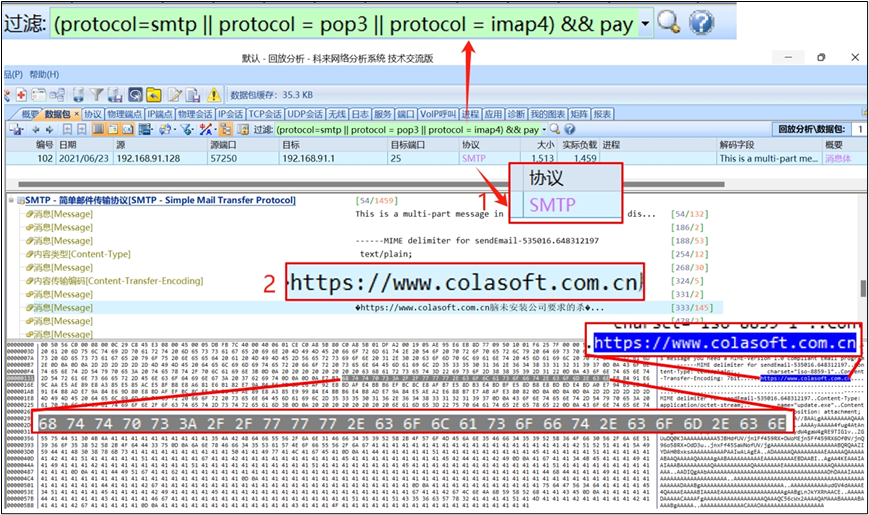Collapse the SMTP protocol tree node
The height and width of the screenshot is (515, 869).
(11, 200)
